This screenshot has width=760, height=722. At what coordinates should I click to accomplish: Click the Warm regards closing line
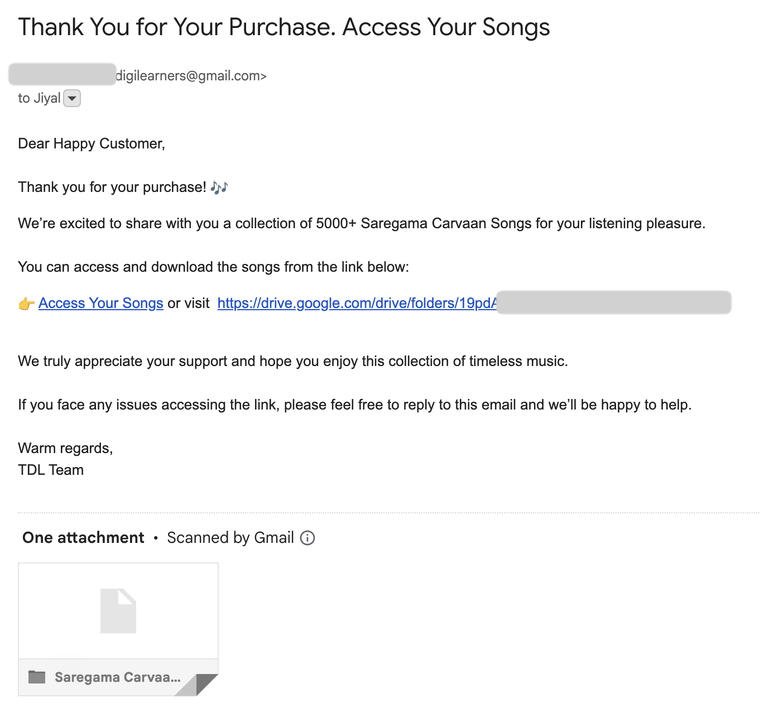tap(65, 448)
